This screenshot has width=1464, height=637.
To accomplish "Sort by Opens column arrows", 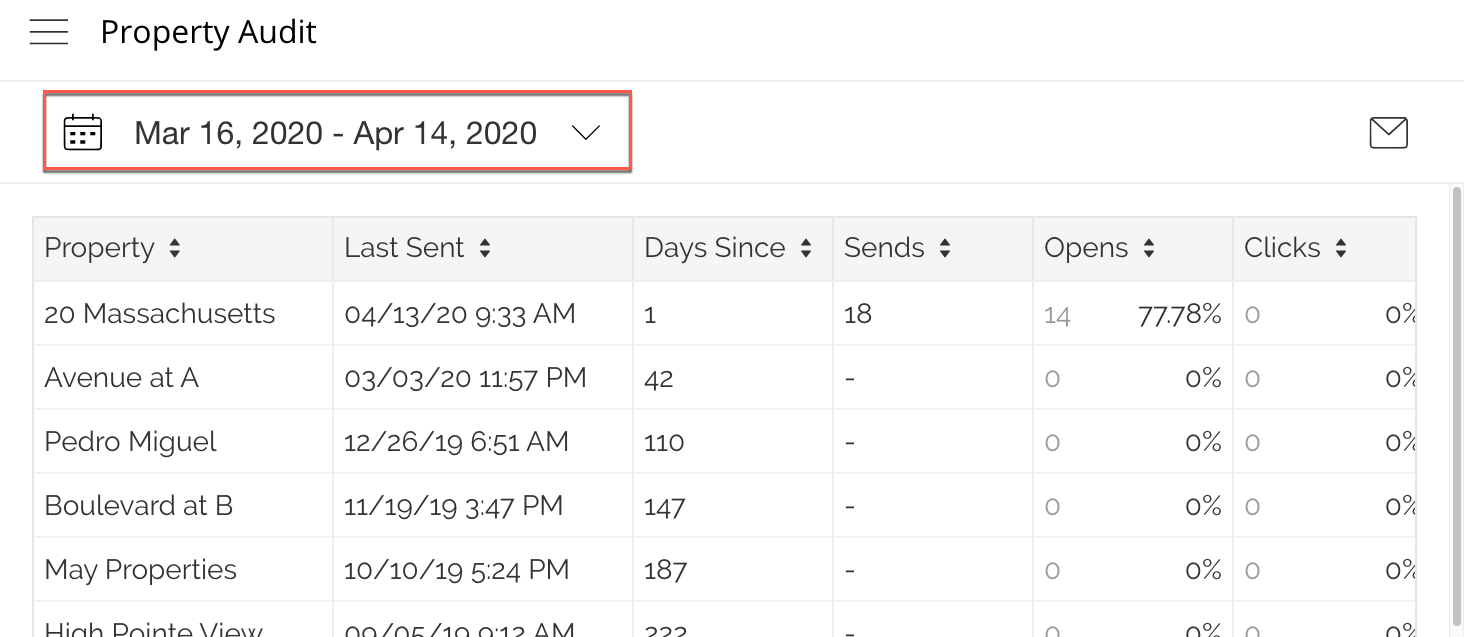I will point(1149,249).
